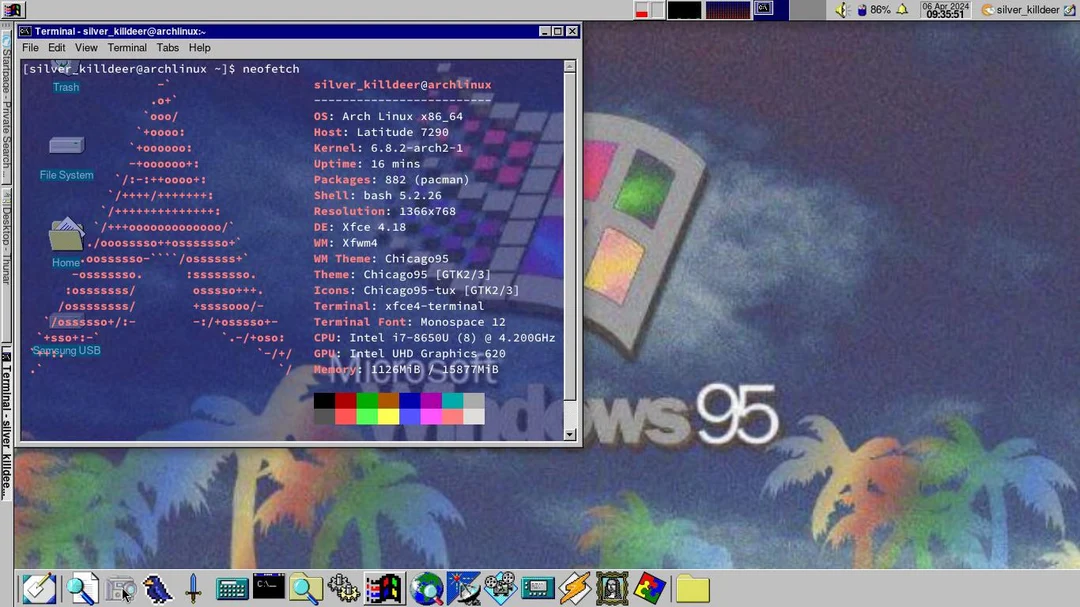
Task: Launch the Pidgin bird icon in dock
Action: point(157,588)
